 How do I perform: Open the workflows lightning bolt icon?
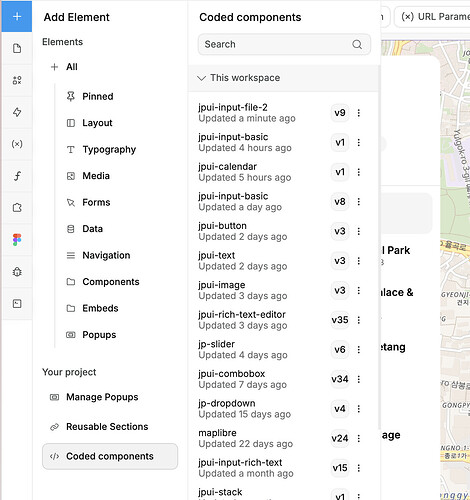[17, 112]
